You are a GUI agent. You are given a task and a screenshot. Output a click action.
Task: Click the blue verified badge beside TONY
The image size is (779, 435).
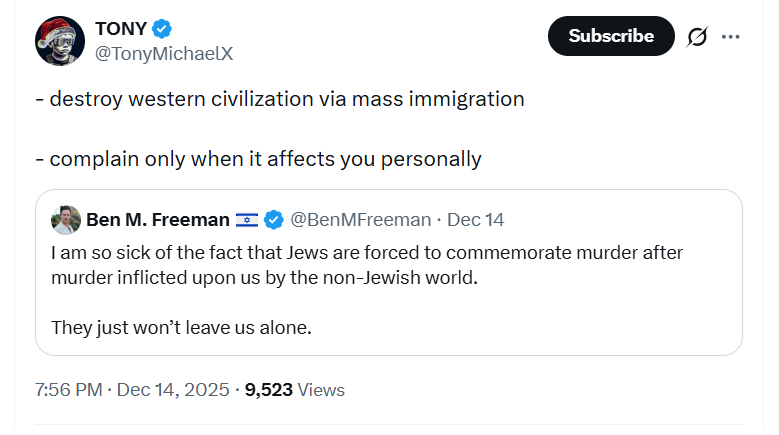pyautogui.click(x=161, y=28)
